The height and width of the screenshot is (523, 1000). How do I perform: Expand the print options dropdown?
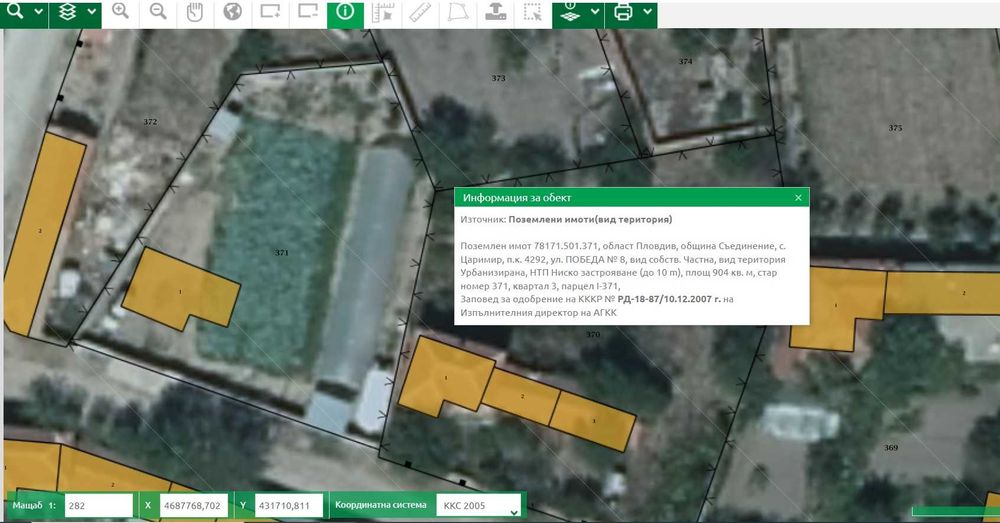click(x=648, y=12)
